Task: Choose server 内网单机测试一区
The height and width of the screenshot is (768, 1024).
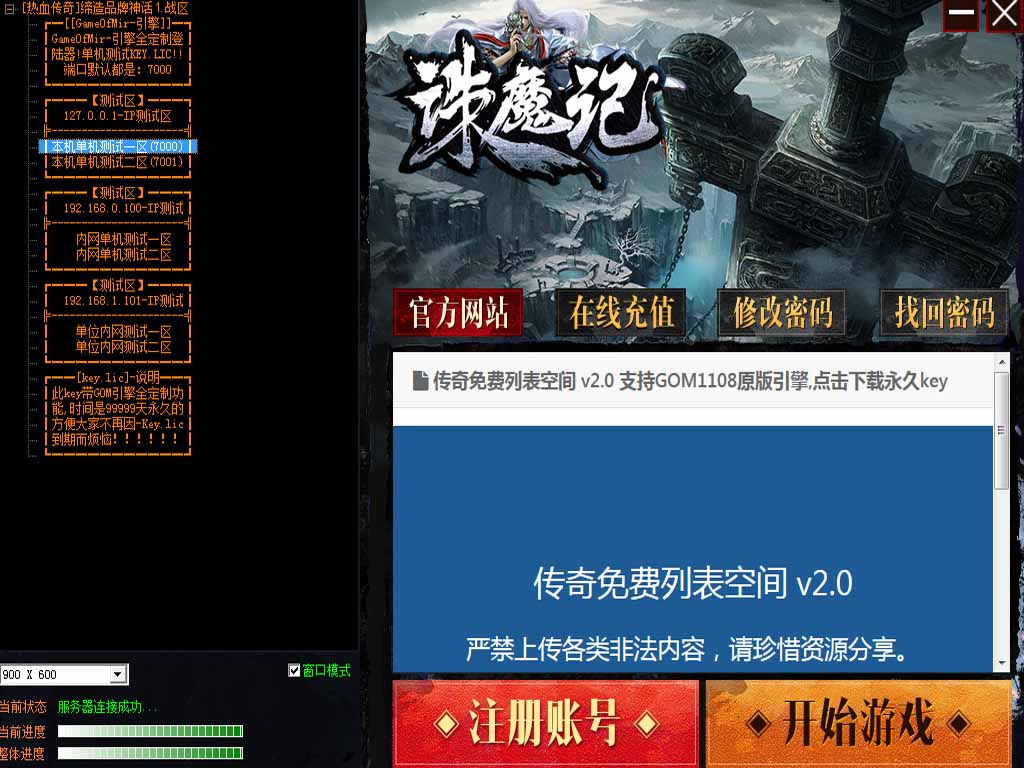Action: coord(123,239)
